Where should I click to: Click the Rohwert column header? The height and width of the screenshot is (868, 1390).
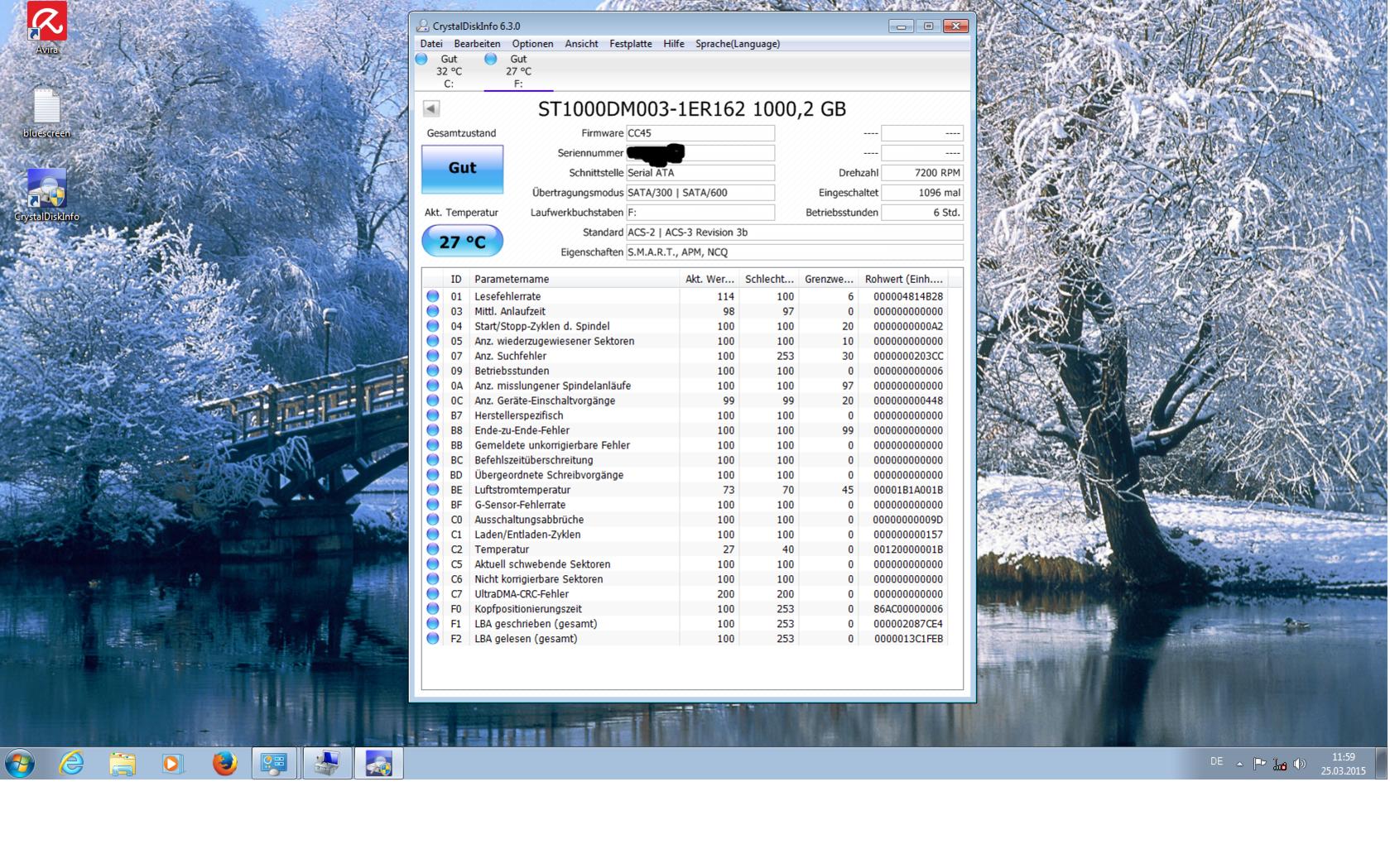tap(903, 279)
